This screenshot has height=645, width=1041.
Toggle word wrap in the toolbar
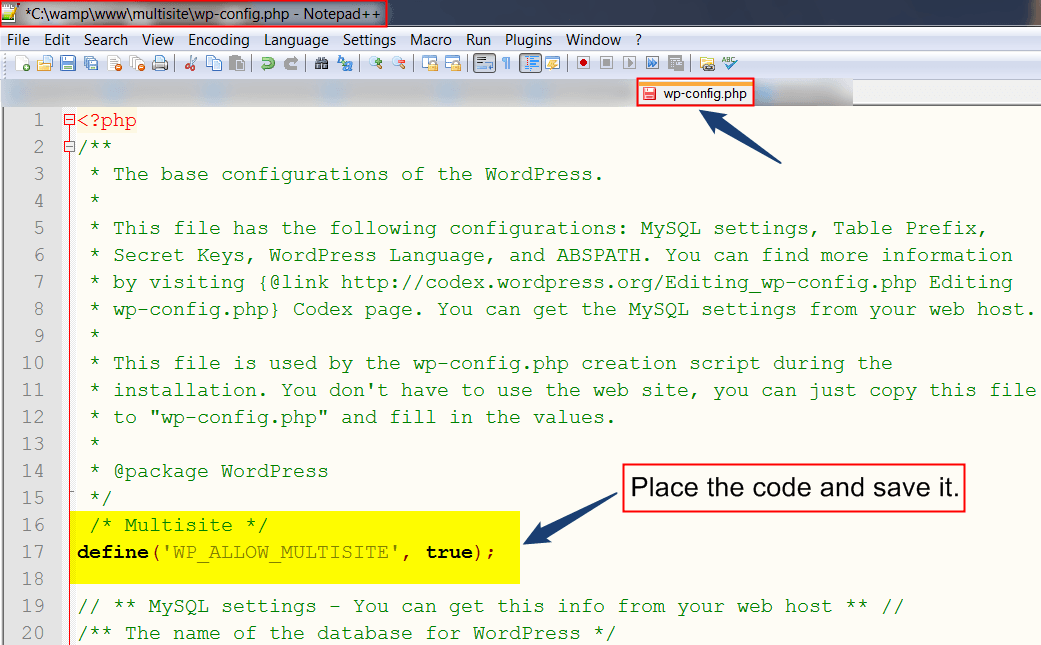click(484, 64)
